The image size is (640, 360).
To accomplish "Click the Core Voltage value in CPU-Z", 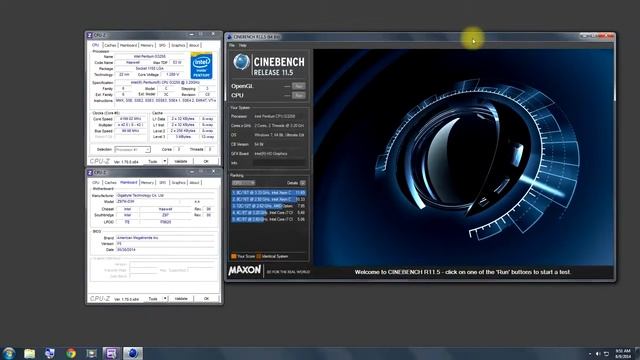I will 171,75.
